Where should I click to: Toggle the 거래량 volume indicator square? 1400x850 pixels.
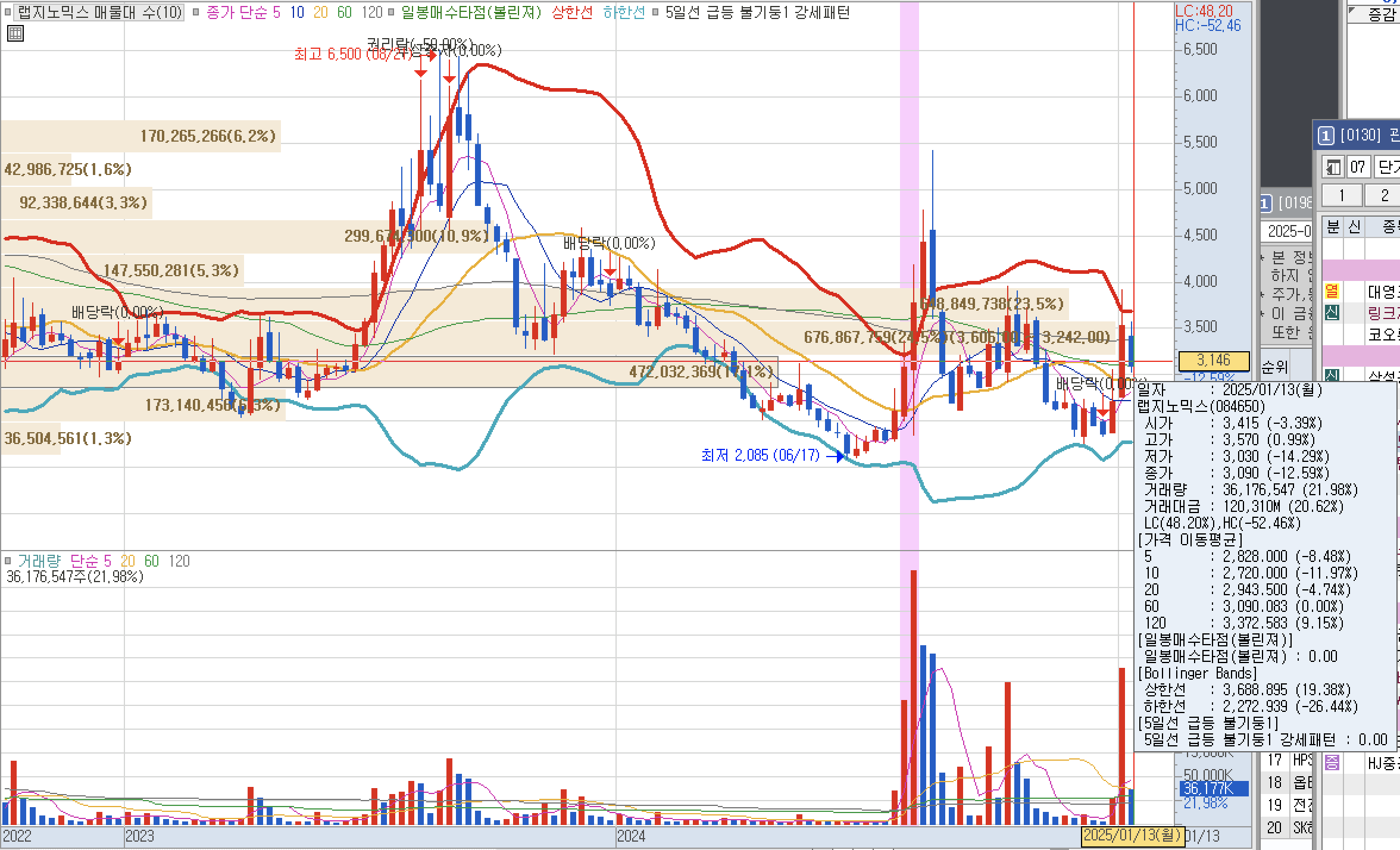(8, 561)
